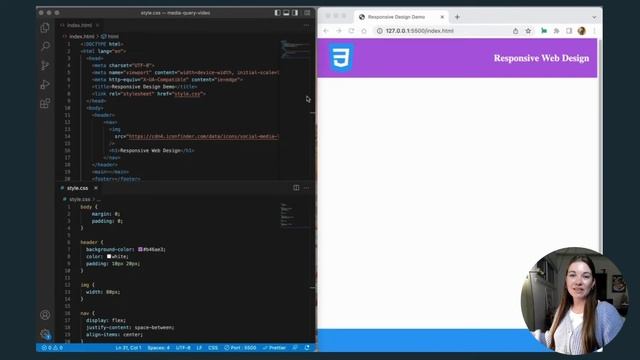Close the style.css tab
The height and width of the screenshot is (360, 640).
pos(96,188)
